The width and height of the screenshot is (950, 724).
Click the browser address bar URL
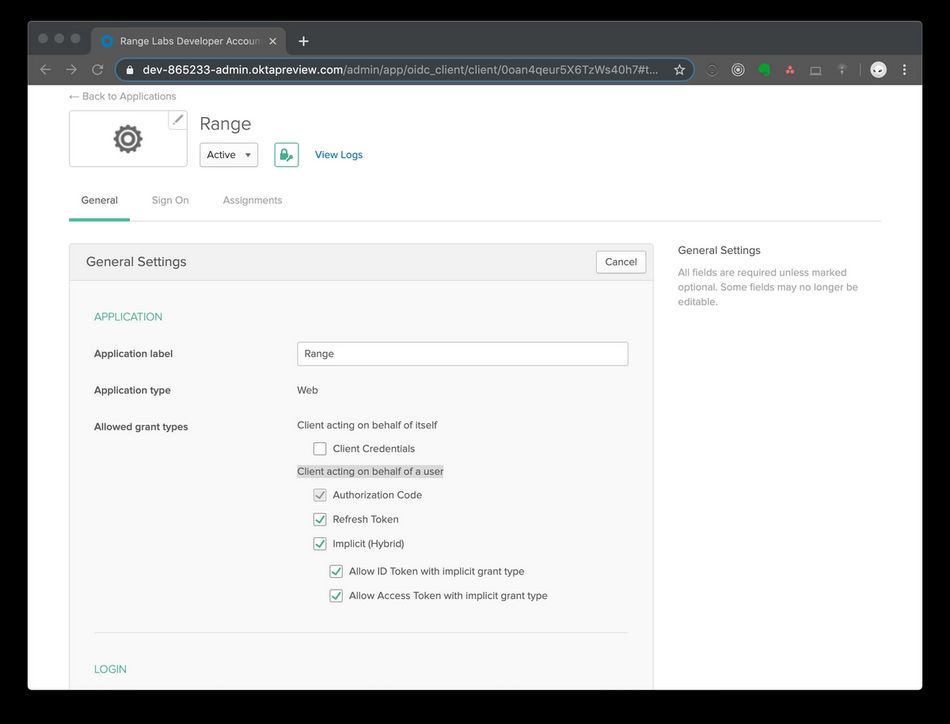pos(400,70)
